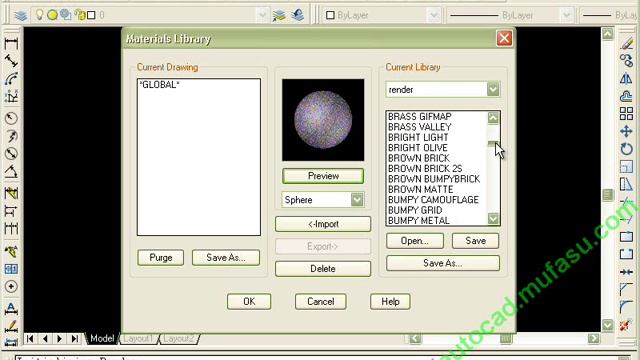The height and width of the screenshot is (360, 640).
Task: Click the Layer Previous icon
Action: point(298,16)
